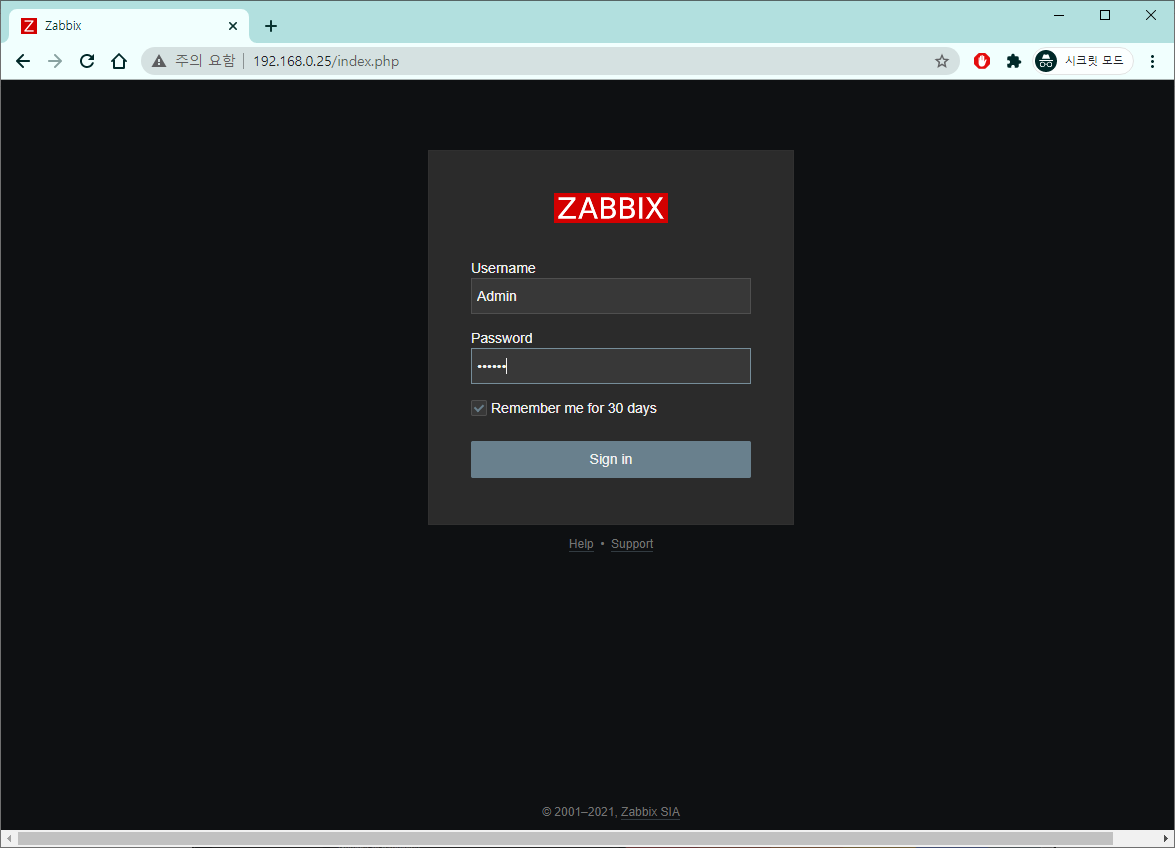Close the Zabbix tab
This screenshot has height=848, width=1175.
[x=233, y=25]
